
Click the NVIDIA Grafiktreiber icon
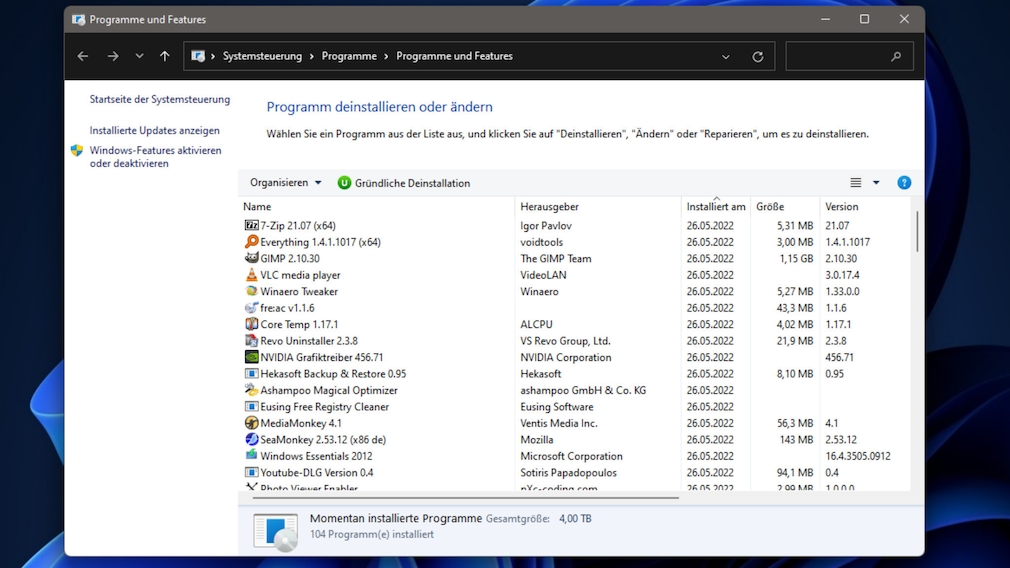[252, 357]
